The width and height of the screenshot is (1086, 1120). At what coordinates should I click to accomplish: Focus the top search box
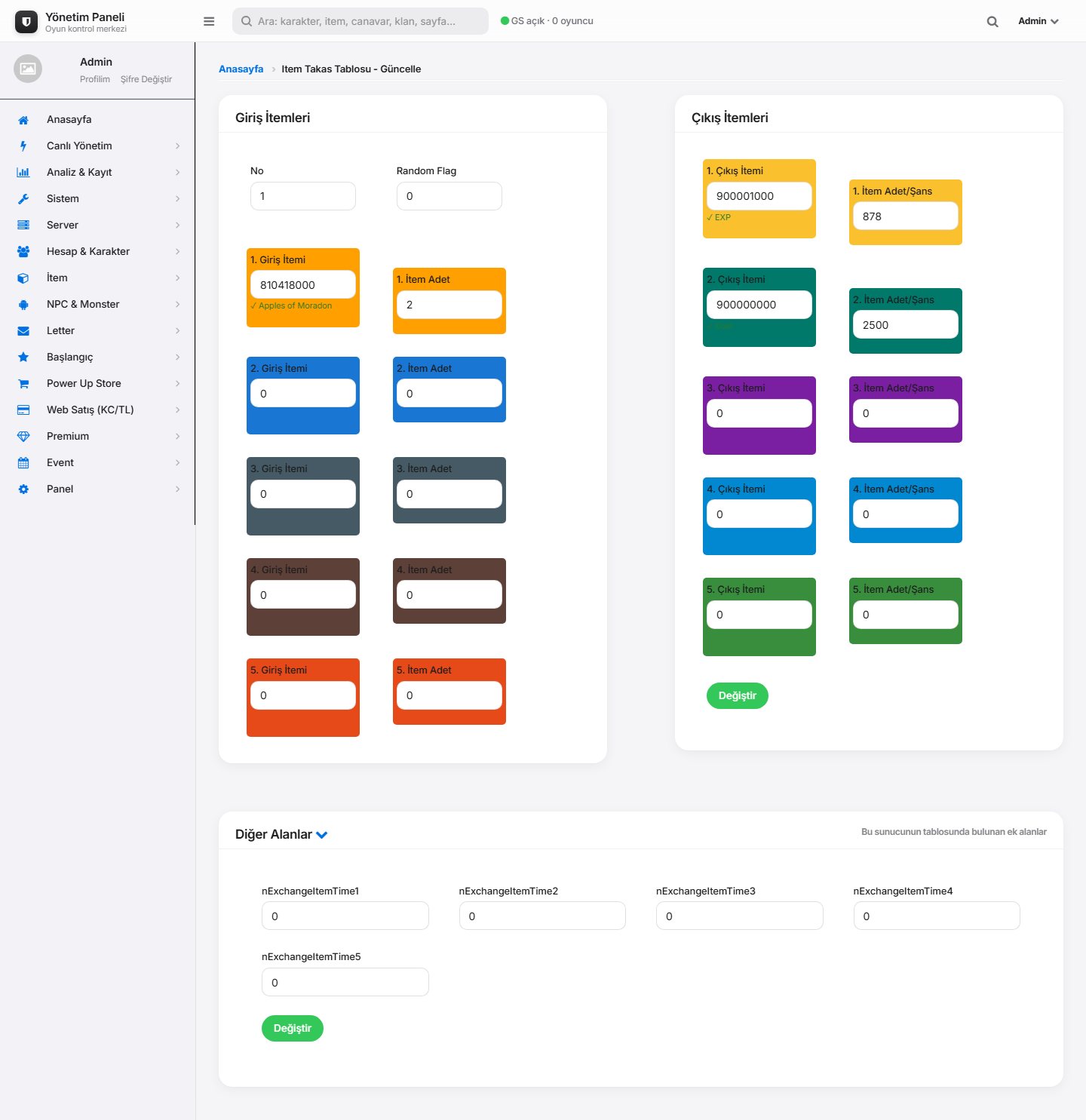pyautogui.click(x=360, y=21)
